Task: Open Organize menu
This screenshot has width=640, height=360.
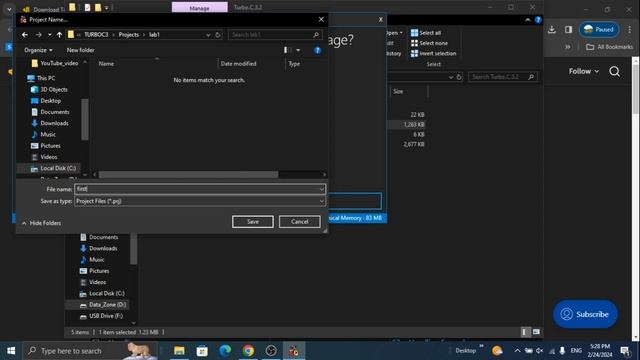Action: pos(38,50)
